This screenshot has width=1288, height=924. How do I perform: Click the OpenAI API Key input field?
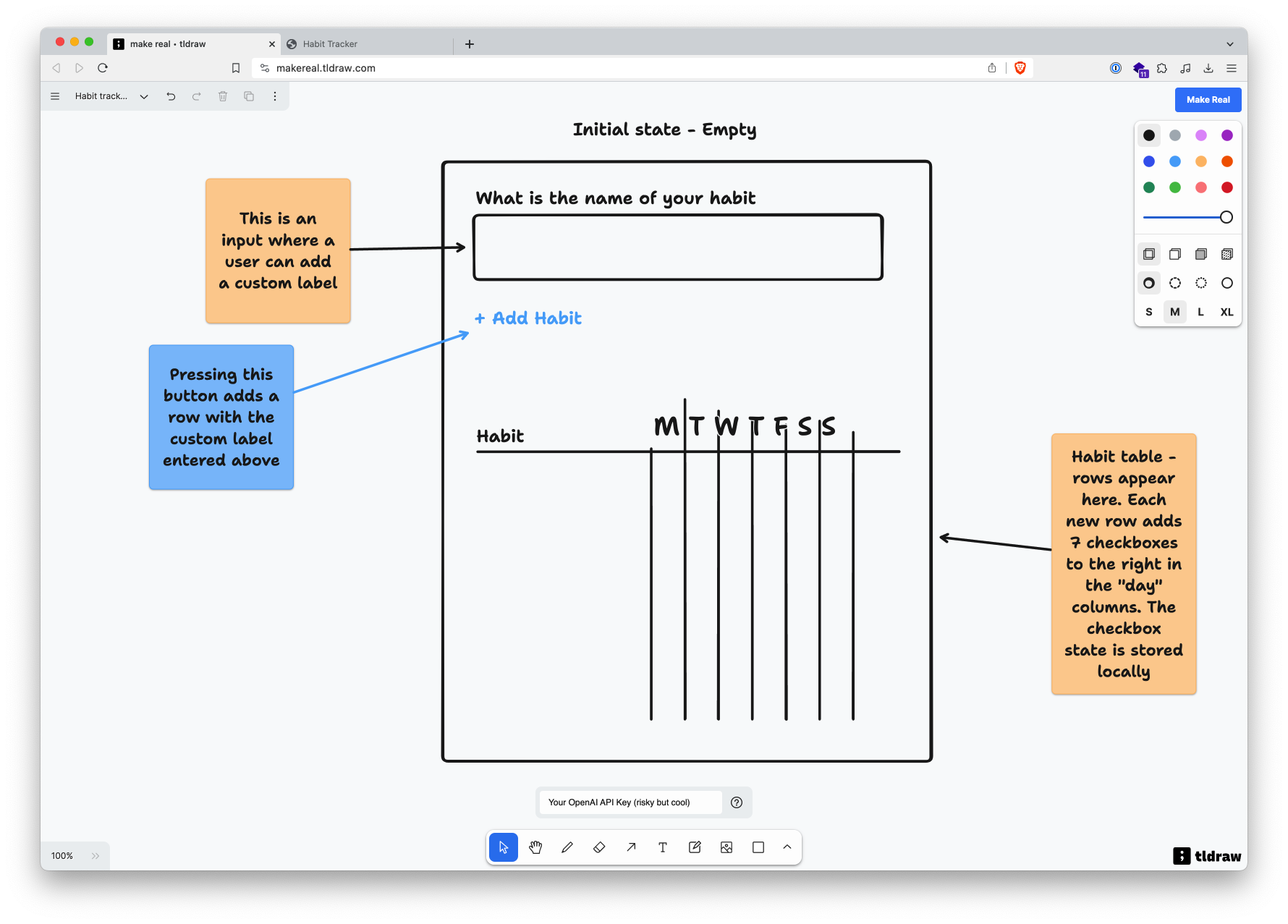630,802
